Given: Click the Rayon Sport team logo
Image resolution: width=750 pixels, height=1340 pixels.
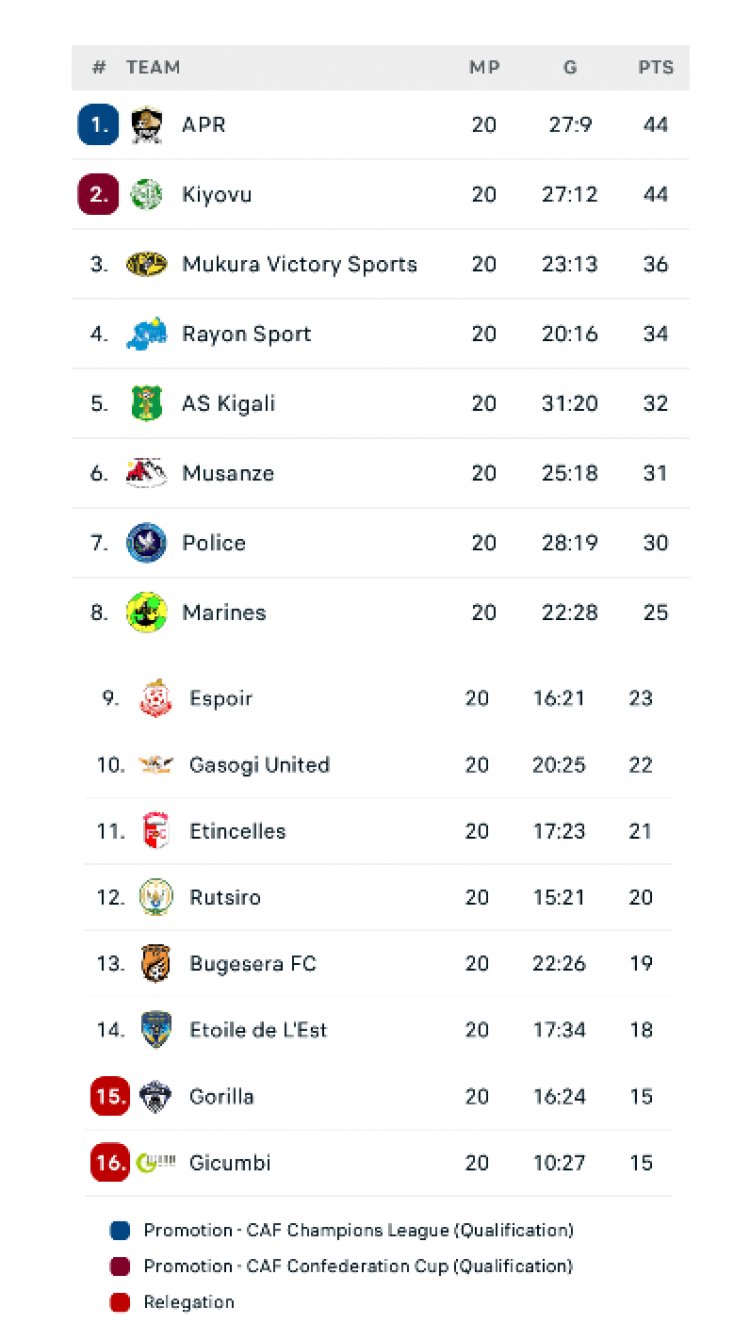Looking at the screenshot, I should point(146,334).
